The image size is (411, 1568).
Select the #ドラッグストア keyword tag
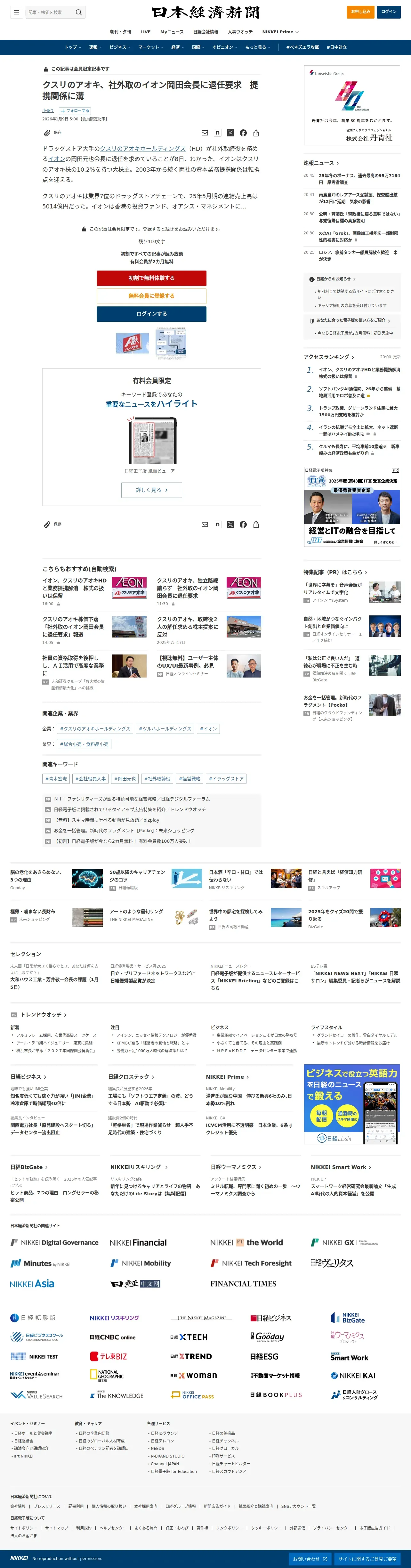point(226,778)
